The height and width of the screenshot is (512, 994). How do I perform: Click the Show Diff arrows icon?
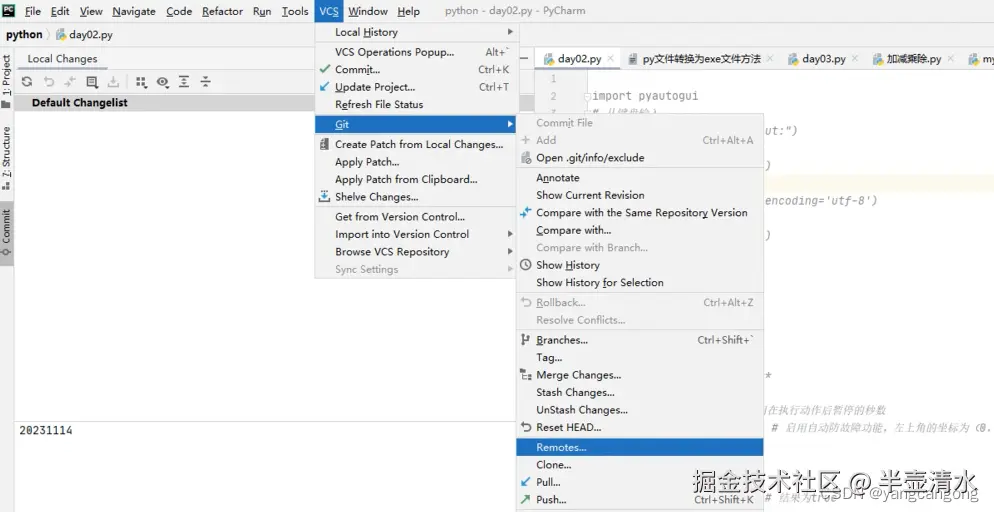pyautogui.click(x=70, y=82)
